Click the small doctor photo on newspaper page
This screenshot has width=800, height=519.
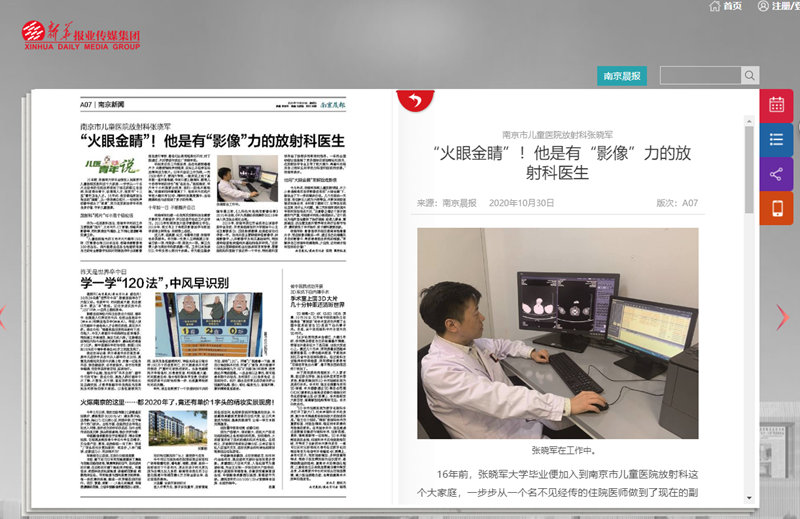click(x=247, y=179)
